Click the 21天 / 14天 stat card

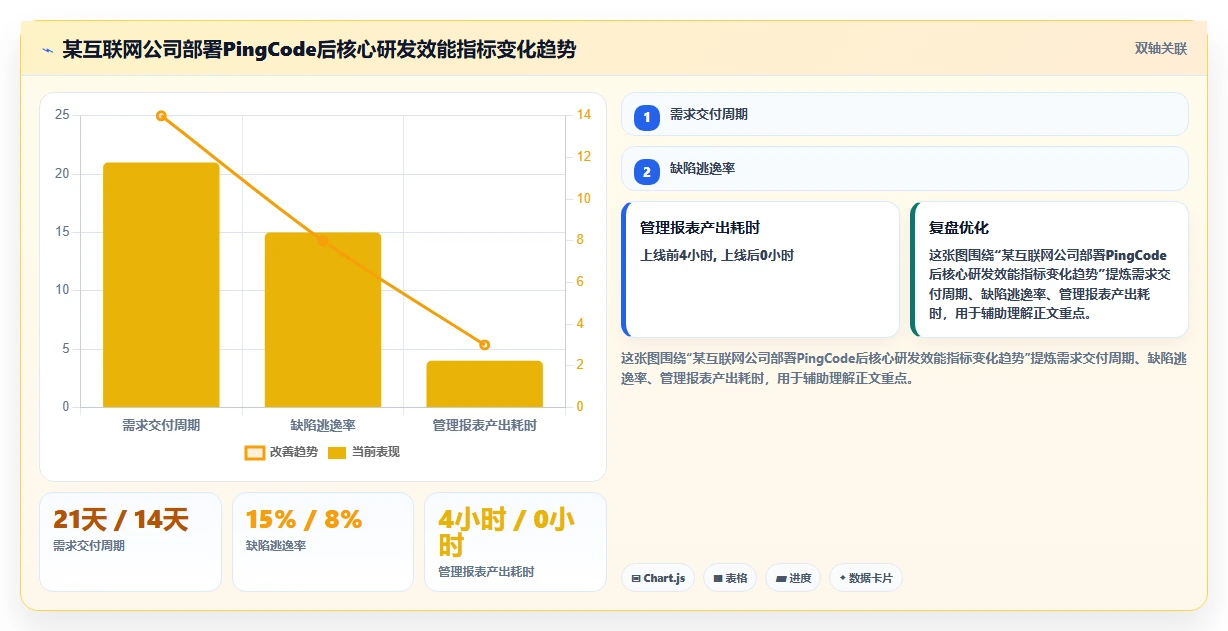(130, 541)
